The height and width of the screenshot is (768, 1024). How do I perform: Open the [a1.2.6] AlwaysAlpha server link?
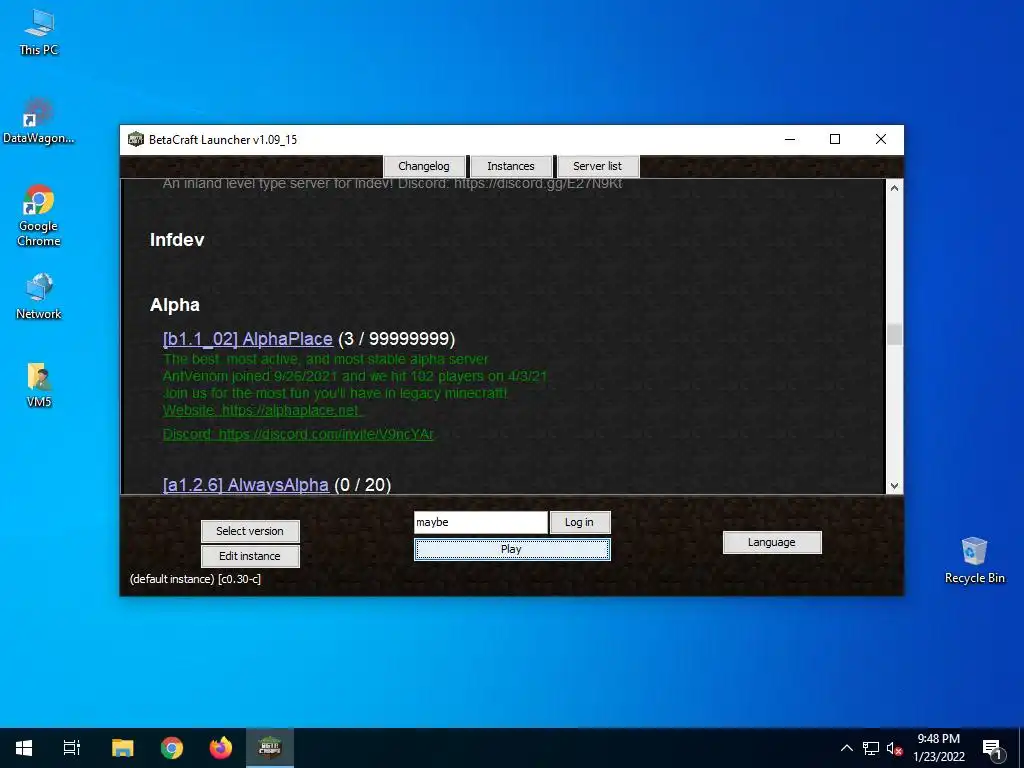click(x=246, y=485)
